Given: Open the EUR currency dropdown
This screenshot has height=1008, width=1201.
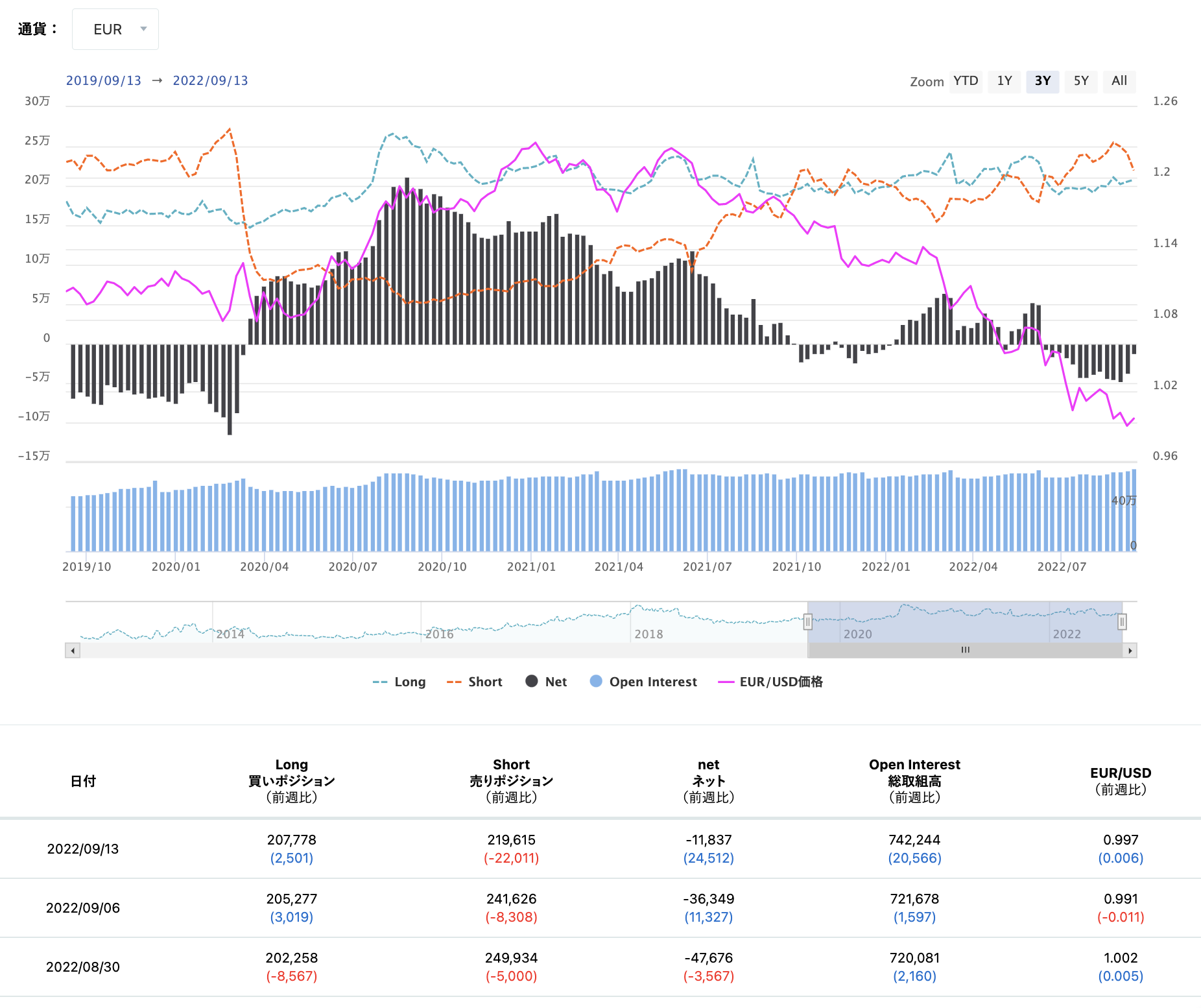Looking at the screenshot, I should pyautogui.click(x=115, y=29).
